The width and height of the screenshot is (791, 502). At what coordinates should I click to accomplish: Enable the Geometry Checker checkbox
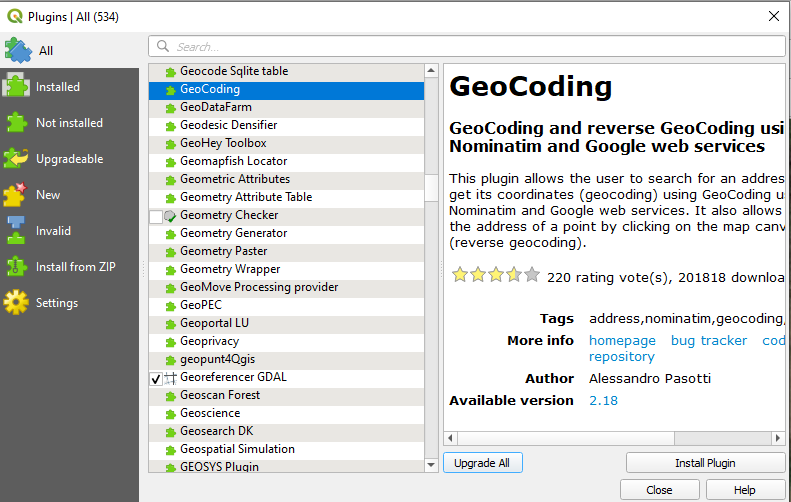(x=156, y=216)
